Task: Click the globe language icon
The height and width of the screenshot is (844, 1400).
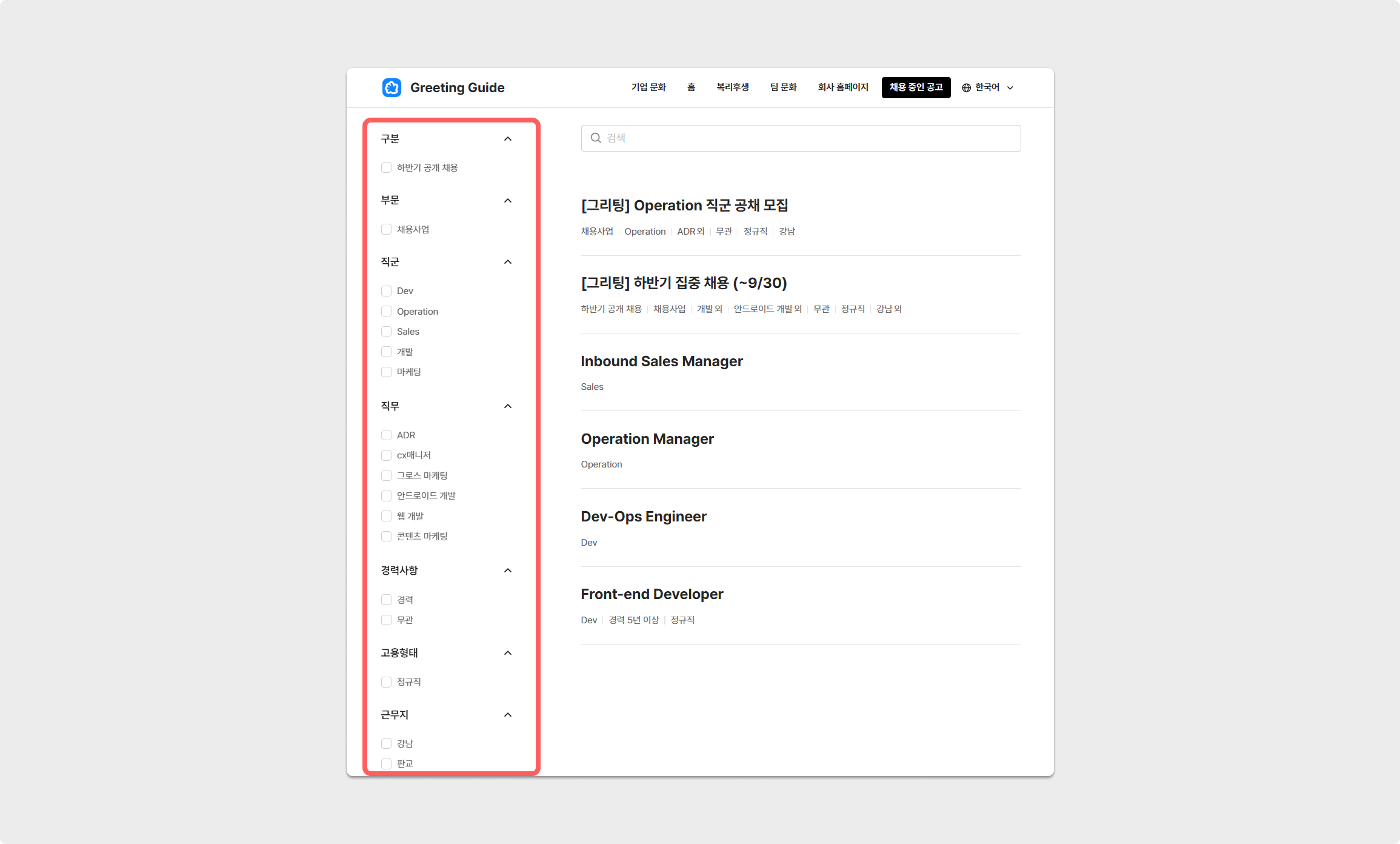Action: (966, 88)
